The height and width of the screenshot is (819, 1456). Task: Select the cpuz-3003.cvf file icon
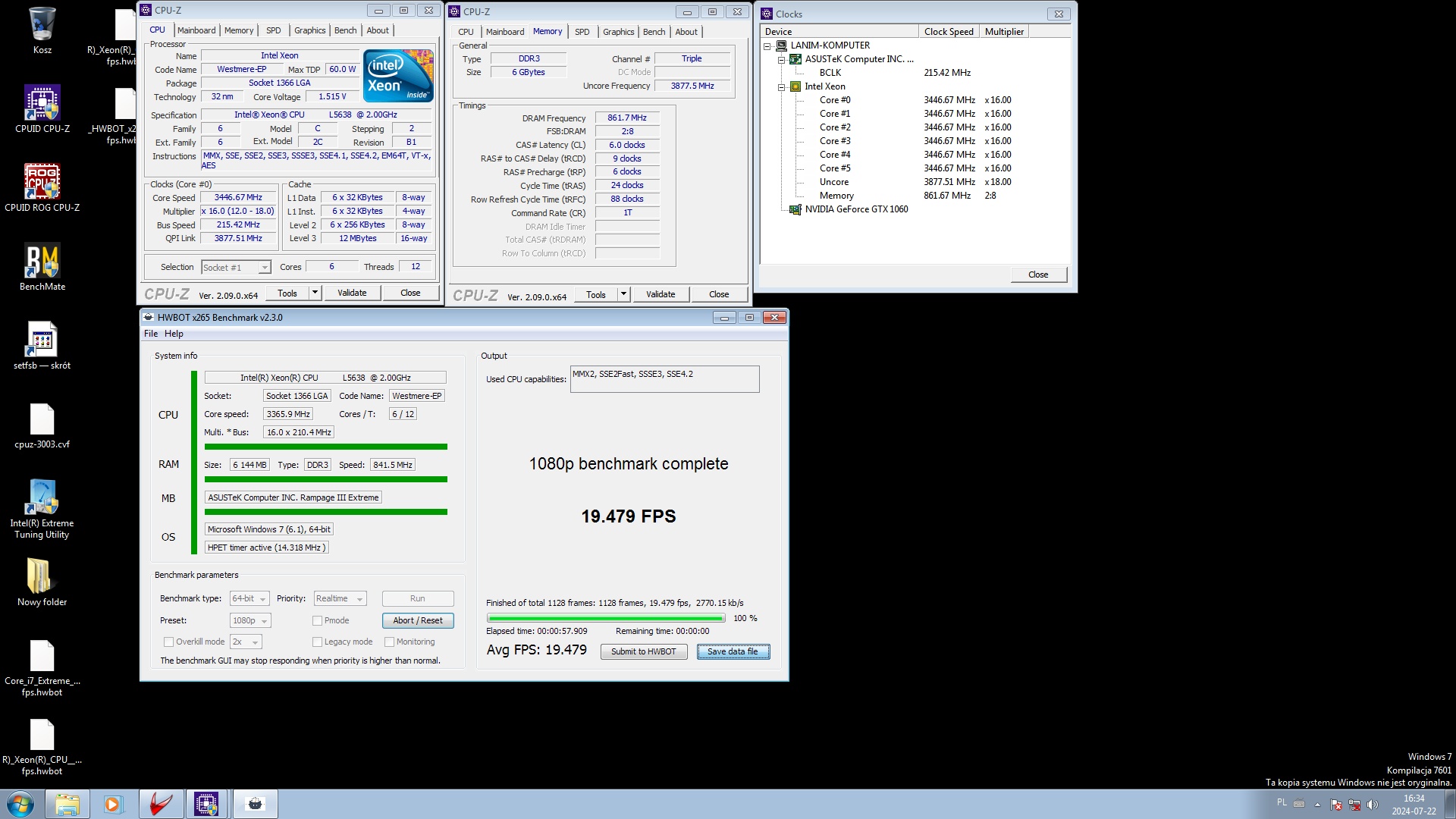pos(42,425)
